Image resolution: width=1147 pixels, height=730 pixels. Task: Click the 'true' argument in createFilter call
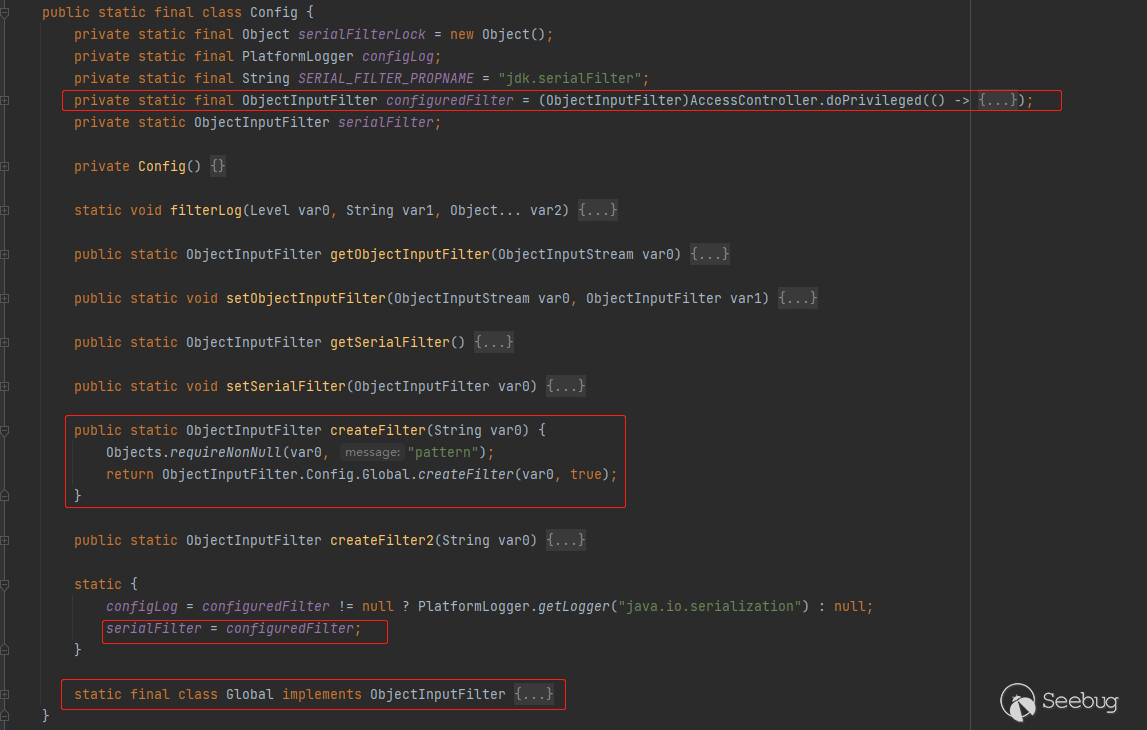pyautogui.click(x=586, y=475)
